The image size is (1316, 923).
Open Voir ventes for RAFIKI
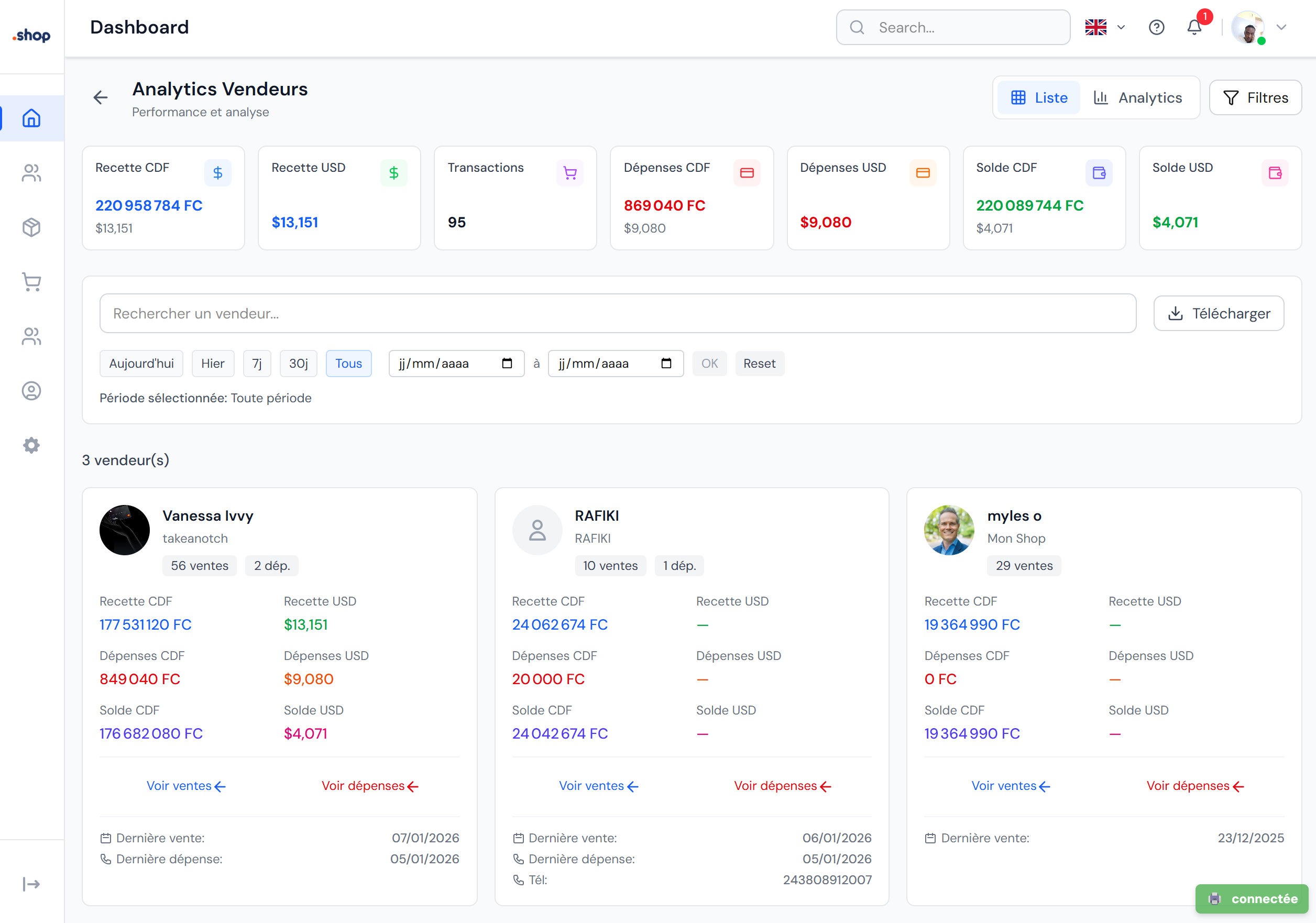pyautogui.click(x=598, y=786)
